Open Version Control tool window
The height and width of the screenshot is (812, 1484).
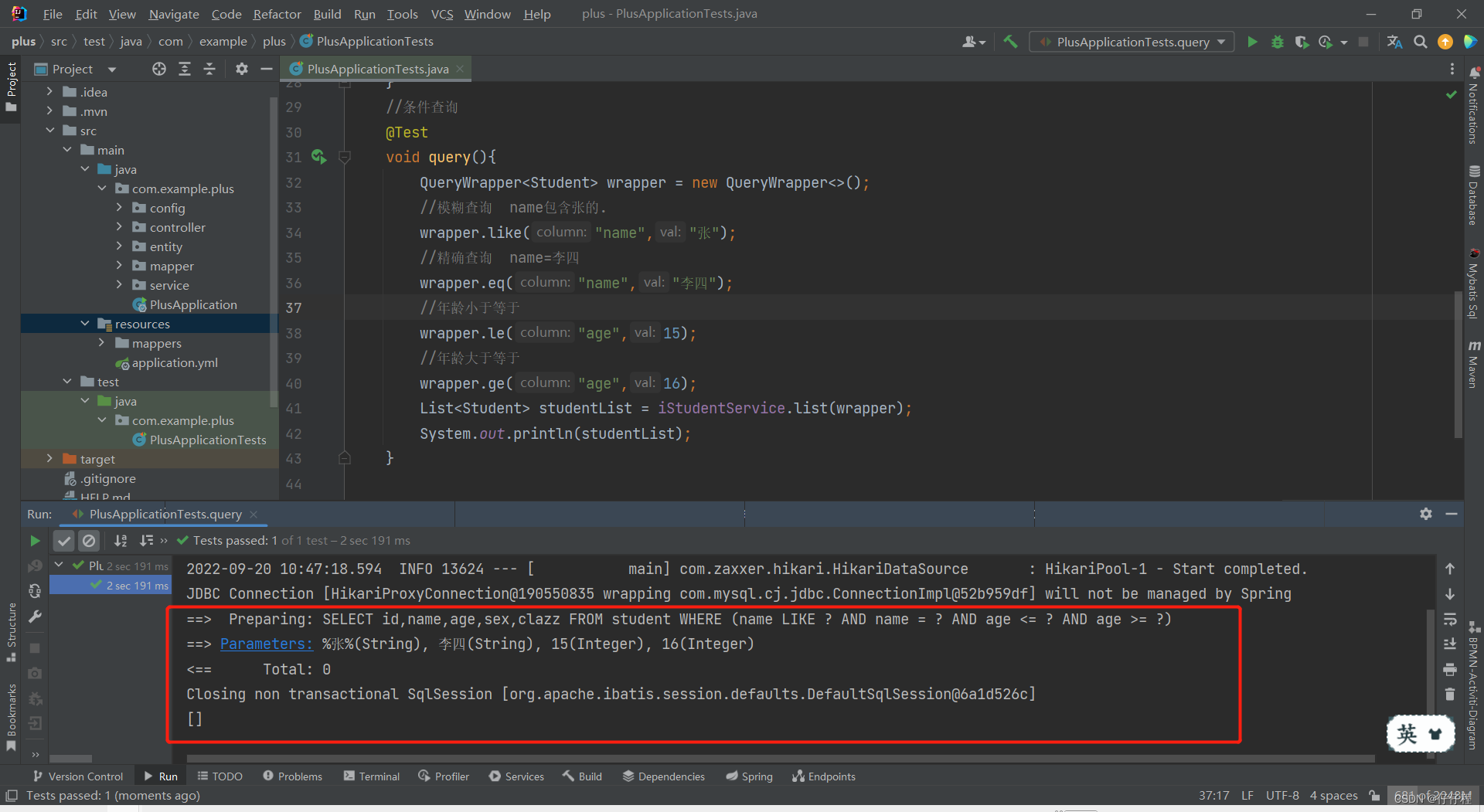[78, 776]
